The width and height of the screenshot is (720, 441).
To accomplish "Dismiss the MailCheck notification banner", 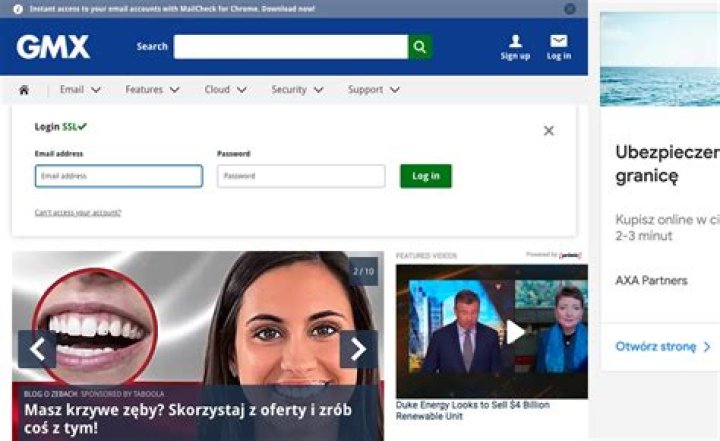I will (570, 8).
